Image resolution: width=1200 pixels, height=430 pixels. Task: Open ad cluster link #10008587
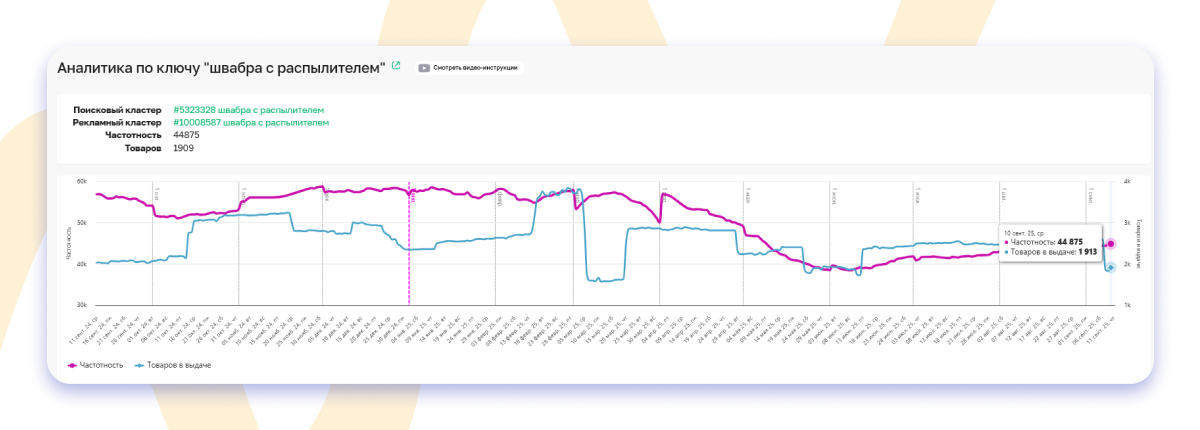250,123
